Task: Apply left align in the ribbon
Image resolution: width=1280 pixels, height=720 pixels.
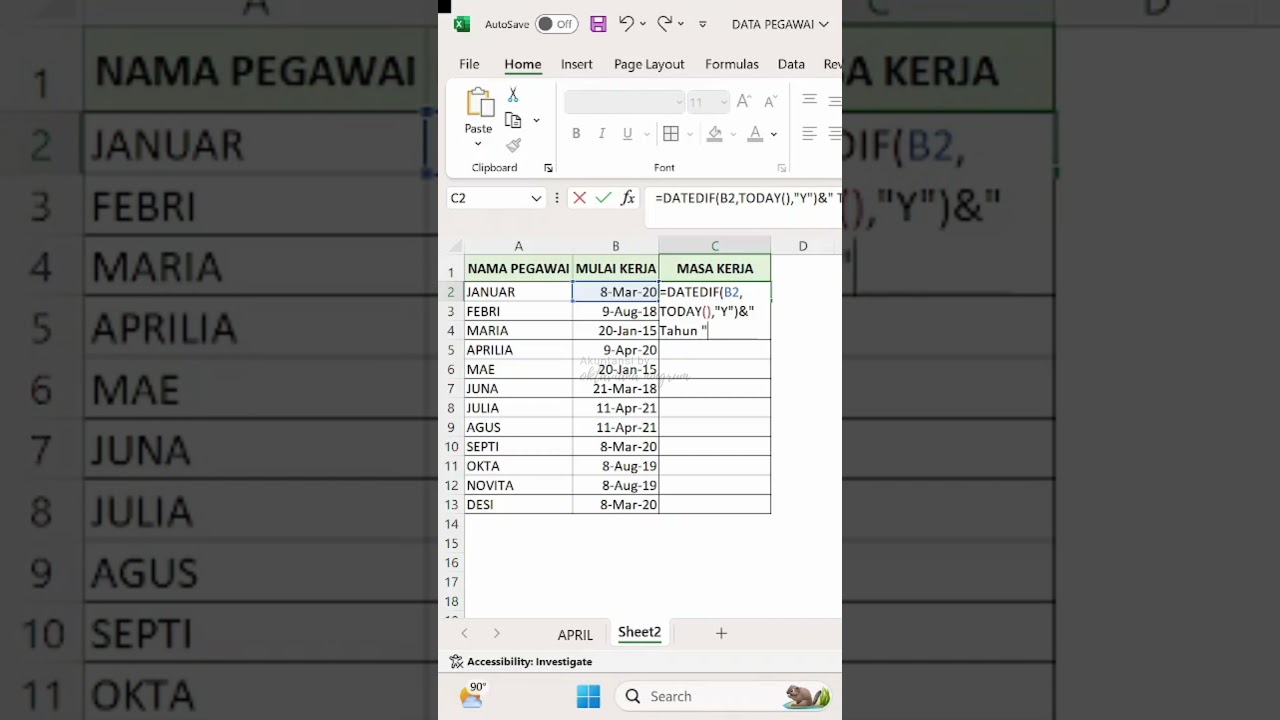Action: point(810,134)
